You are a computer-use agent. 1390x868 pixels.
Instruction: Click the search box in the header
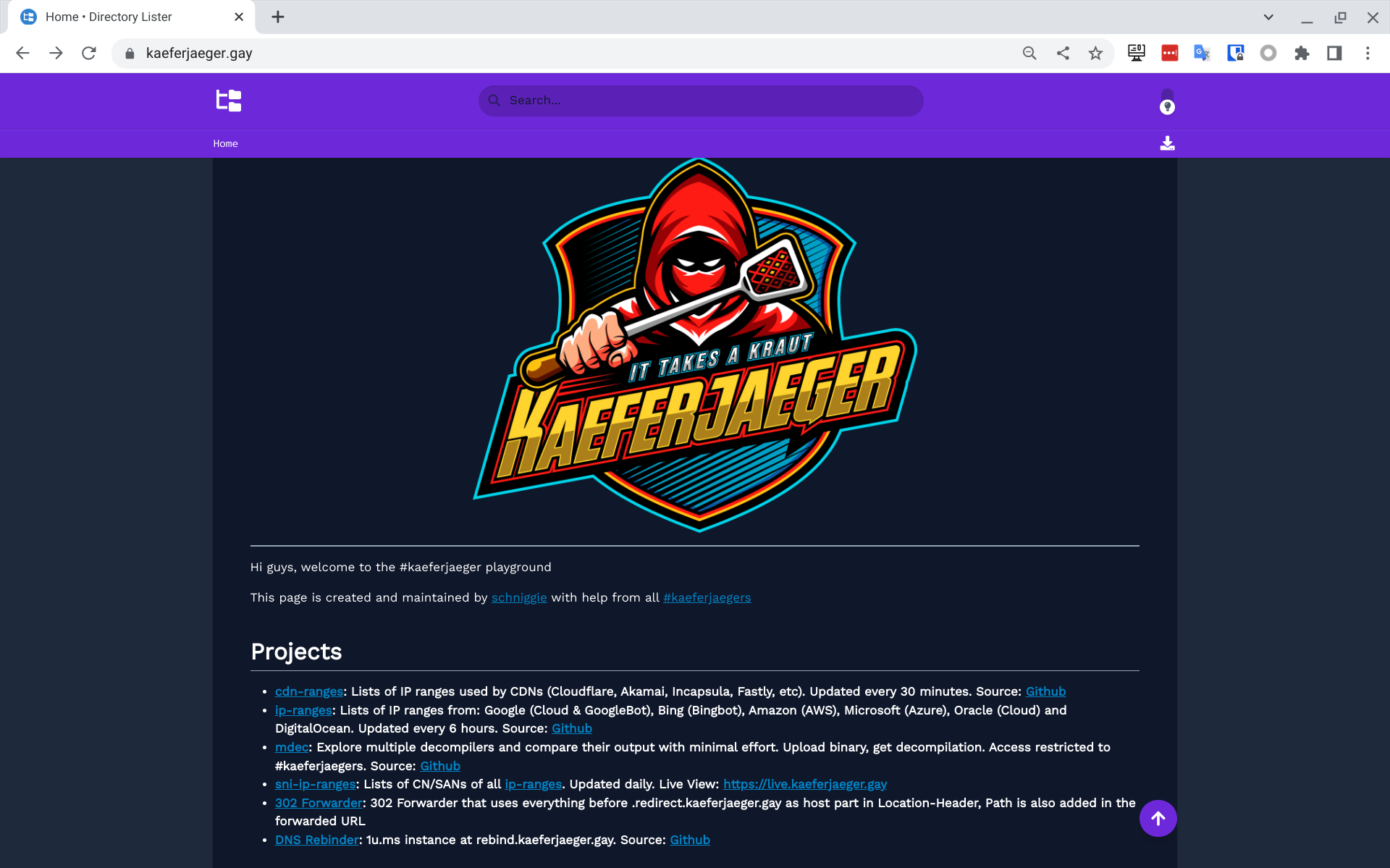(700, 101)
